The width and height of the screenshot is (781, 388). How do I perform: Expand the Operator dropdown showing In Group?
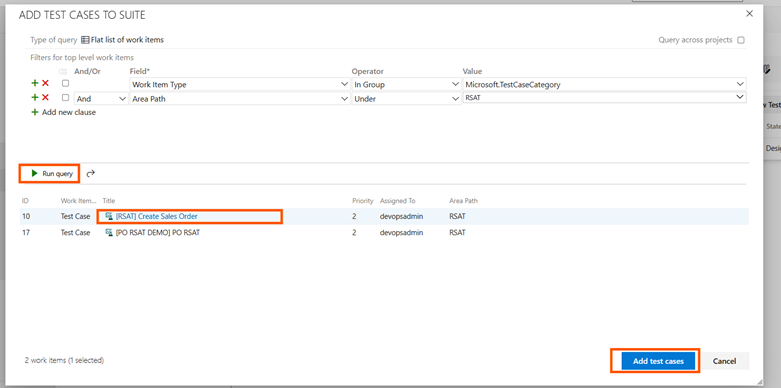click(406, 85)
